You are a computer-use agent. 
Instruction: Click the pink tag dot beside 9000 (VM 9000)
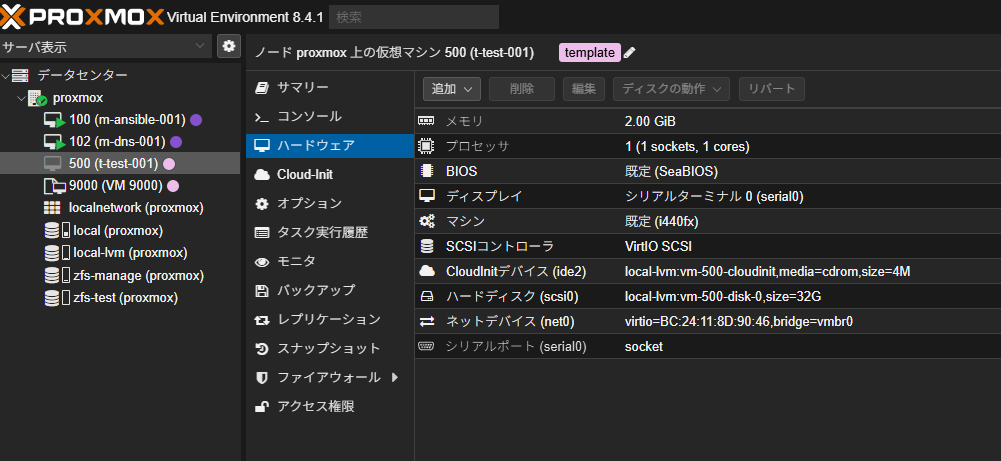[172, 186]
